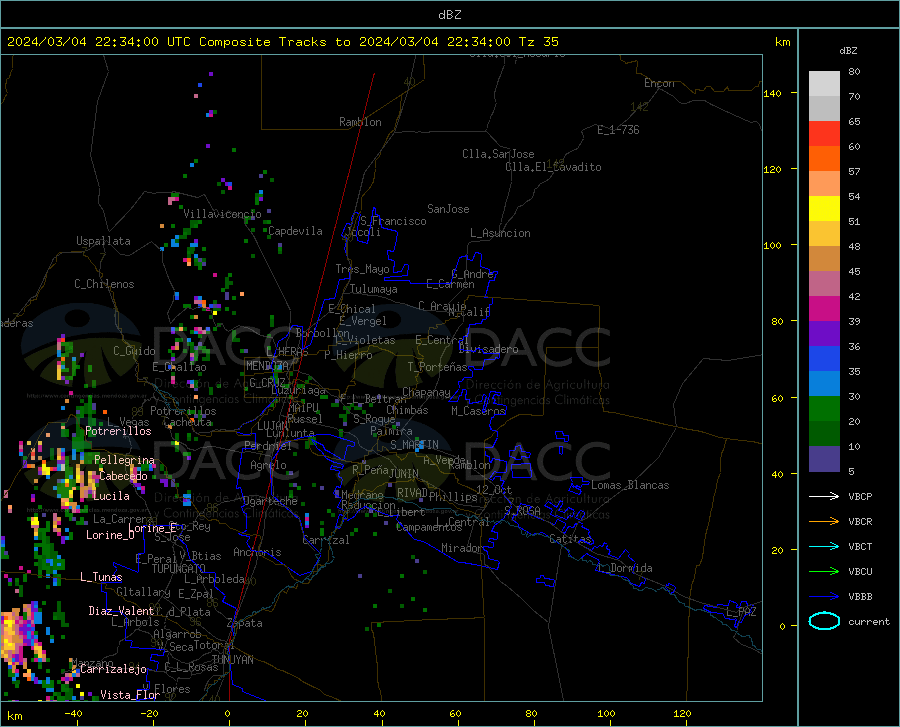Screen dimensions: 900x727
Task: Click the TUNUYAN map label
Action: 232,660
